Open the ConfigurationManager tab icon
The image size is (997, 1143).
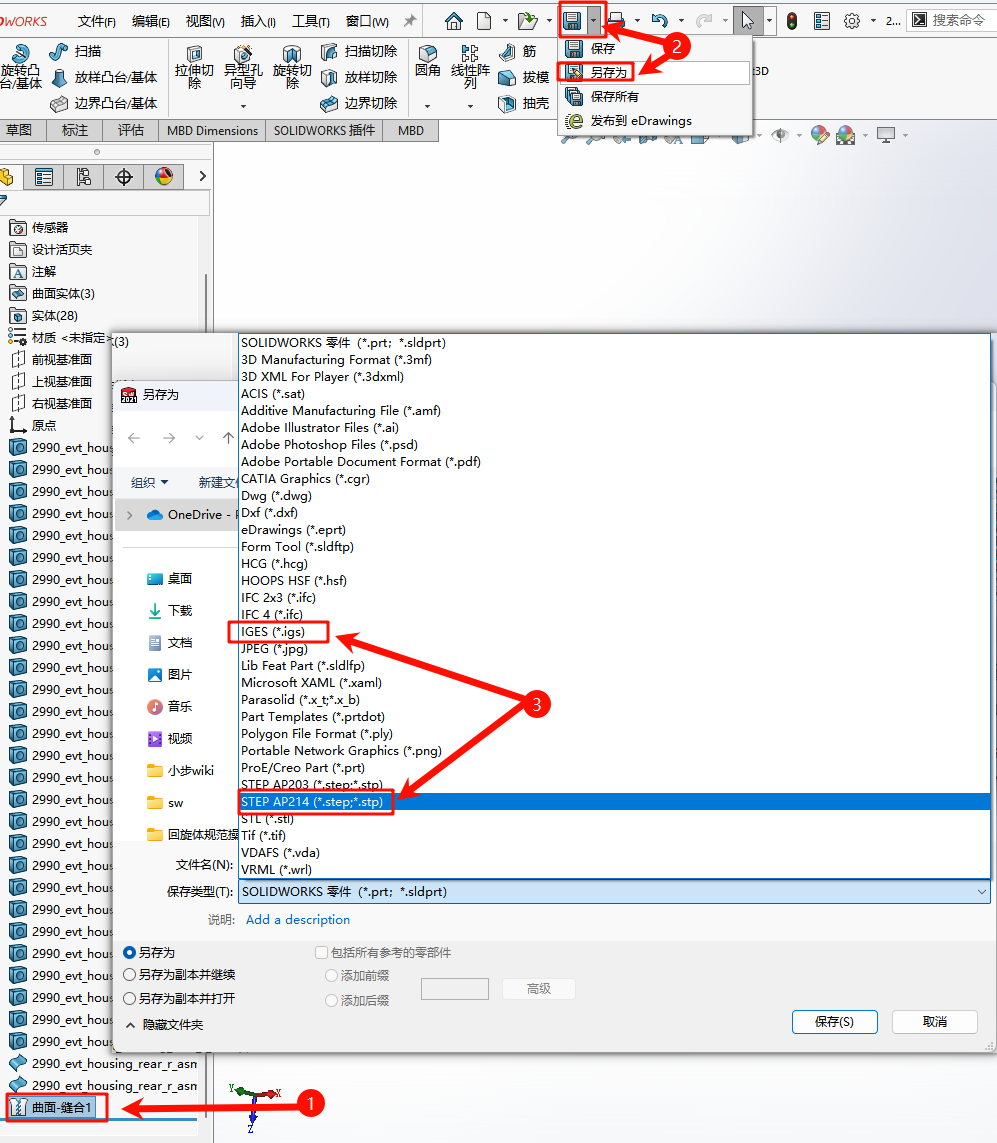(84, 176)
